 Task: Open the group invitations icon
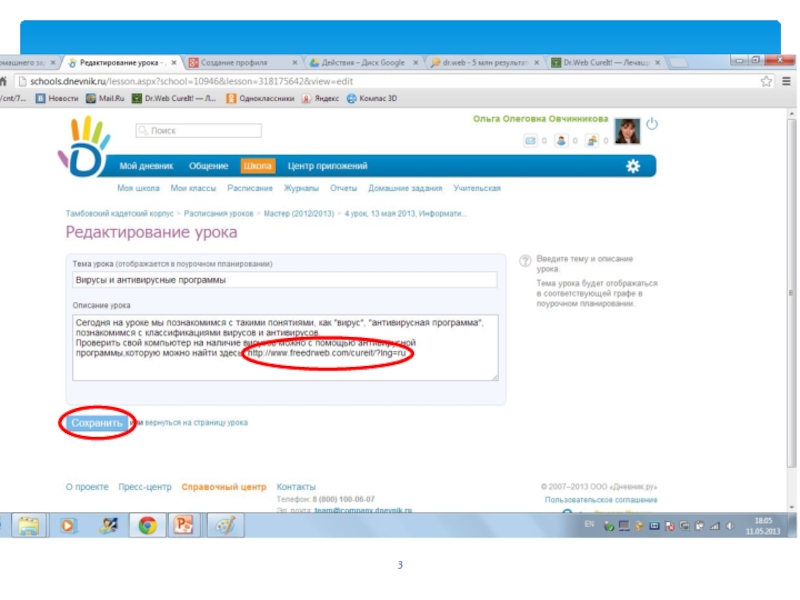(592, 141)
